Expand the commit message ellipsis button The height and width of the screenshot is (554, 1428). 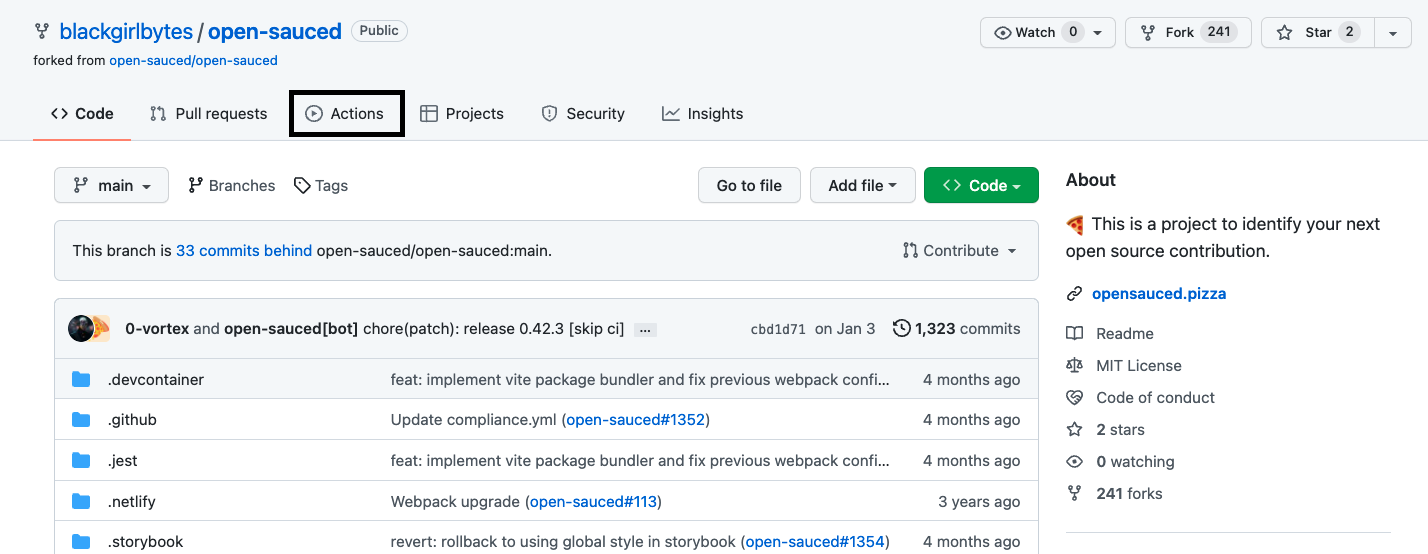click(645, 329)
